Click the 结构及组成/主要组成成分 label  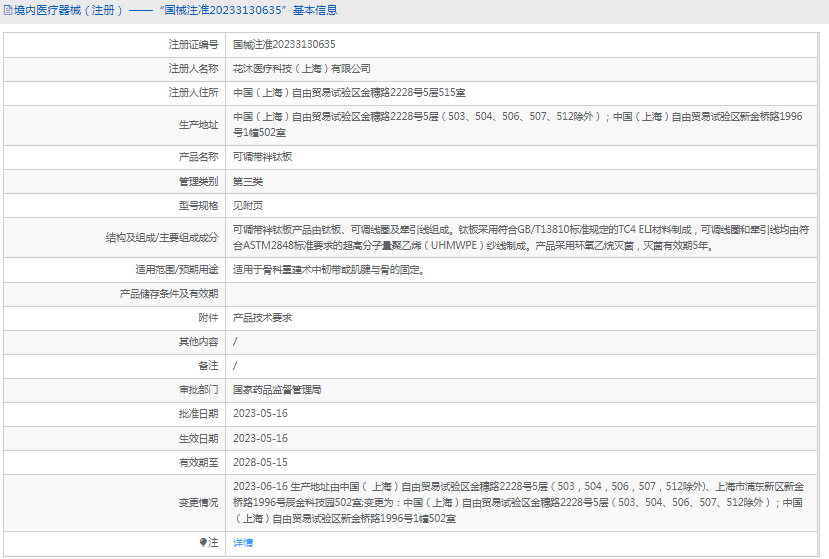pos(161,238)
